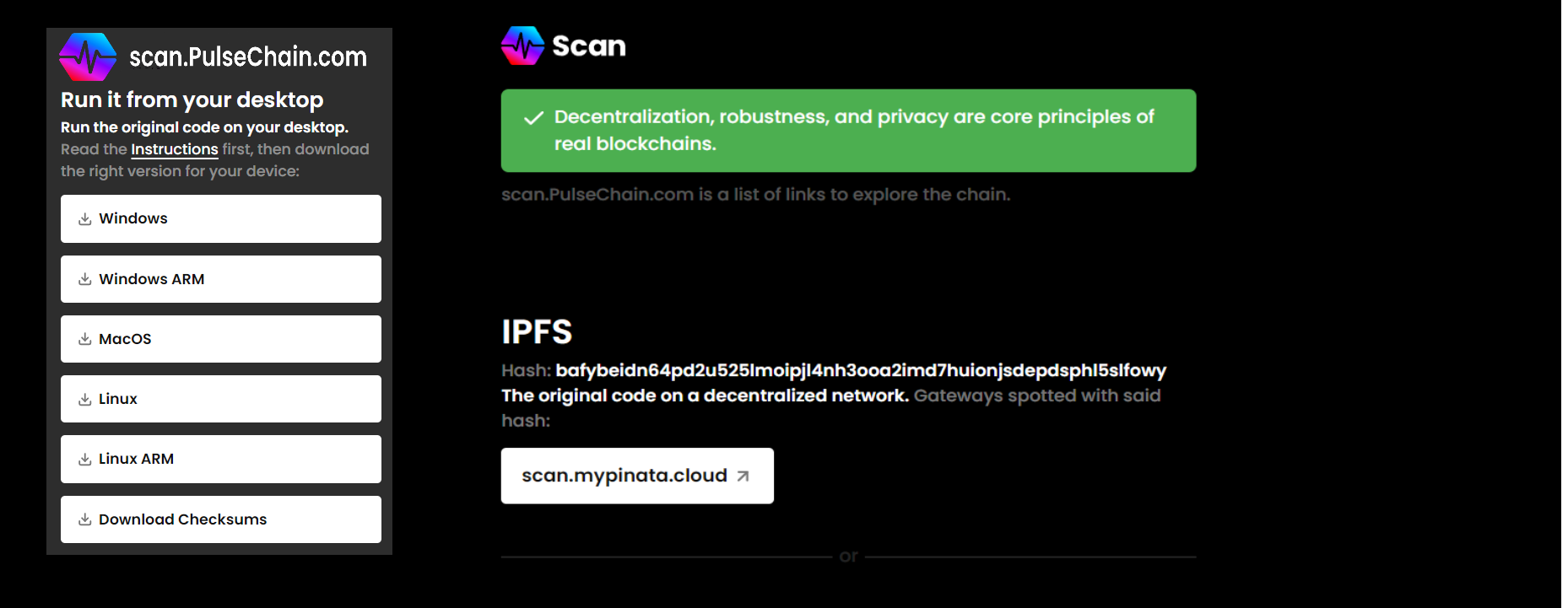The height and width of the screenshot is (608, 1568).
Task: Select the Download Checksums button
Action: (x=221, y=519)
